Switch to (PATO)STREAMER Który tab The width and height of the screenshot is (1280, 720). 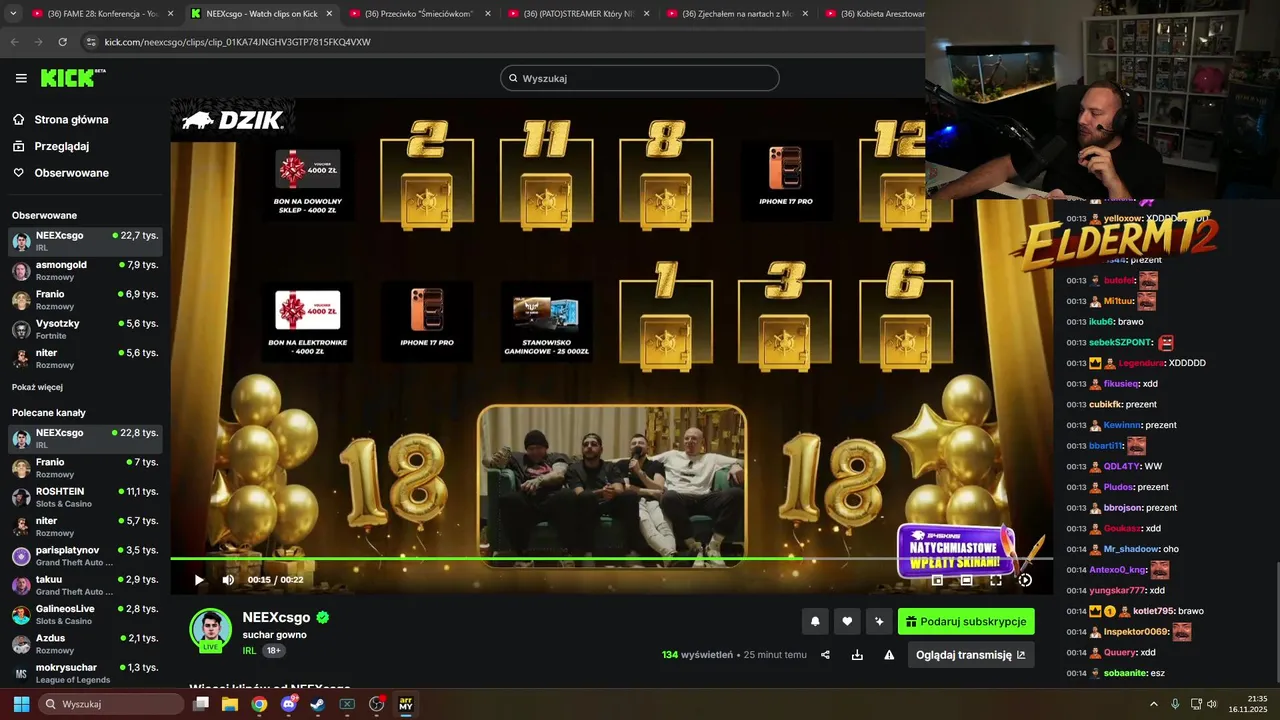[x=577, y=14]
